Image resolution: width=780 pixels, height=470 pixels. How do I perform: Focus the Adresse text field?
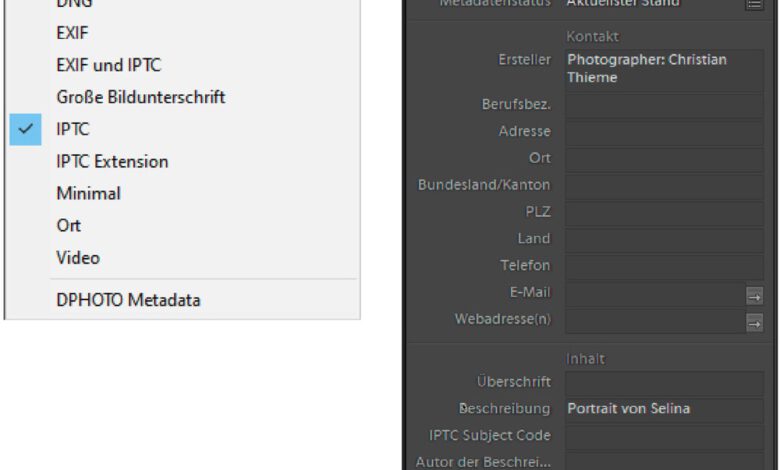click(664, 131)
